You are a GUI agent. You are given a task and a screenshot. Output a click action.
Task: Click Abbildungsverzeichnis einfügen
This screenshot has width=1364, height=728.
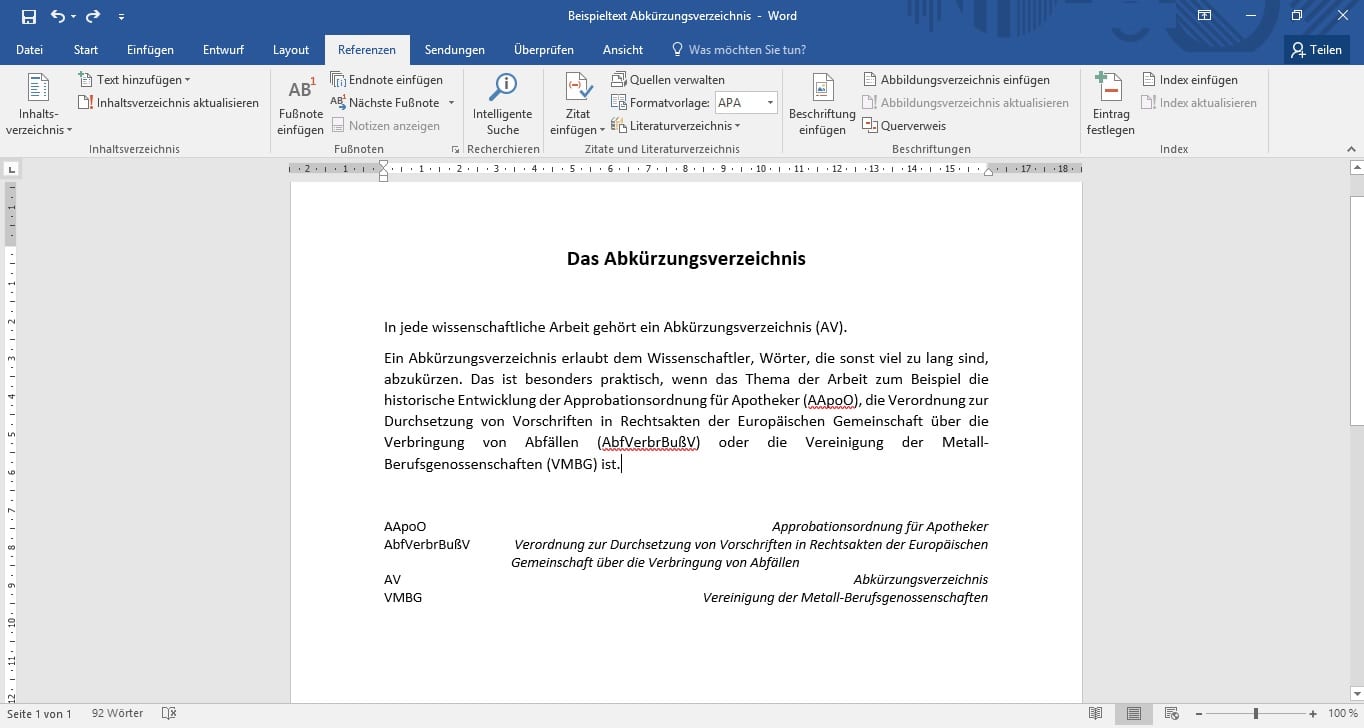click(x=956, y=80)
